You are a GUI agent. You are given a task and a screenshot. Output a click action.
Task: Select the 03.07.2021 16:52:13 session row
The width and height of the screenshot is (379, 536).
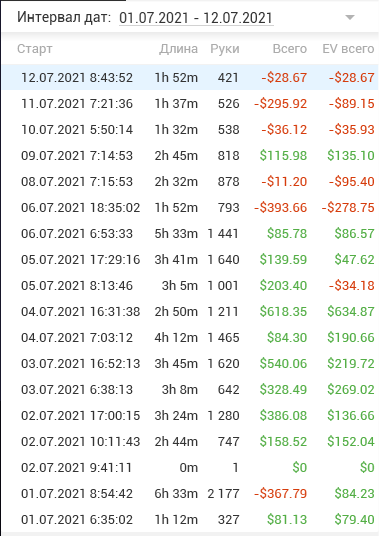point(190,363)
